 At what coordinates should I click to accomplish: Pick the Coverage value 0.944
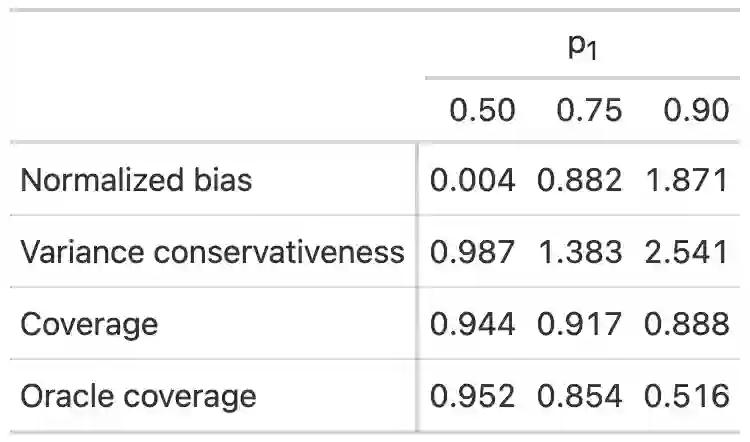coord(473,324)
